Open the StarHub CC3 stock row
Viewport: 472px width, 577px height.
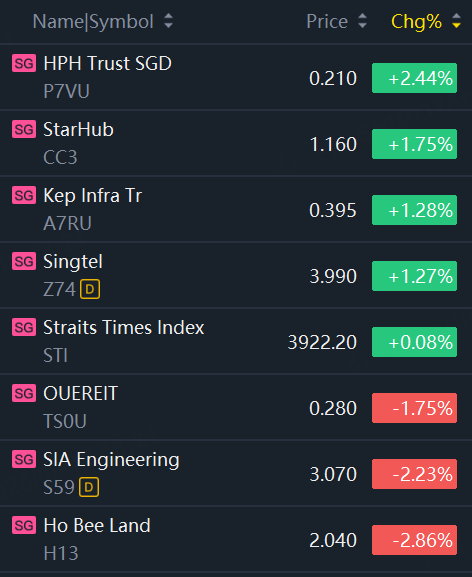(236, 143)
